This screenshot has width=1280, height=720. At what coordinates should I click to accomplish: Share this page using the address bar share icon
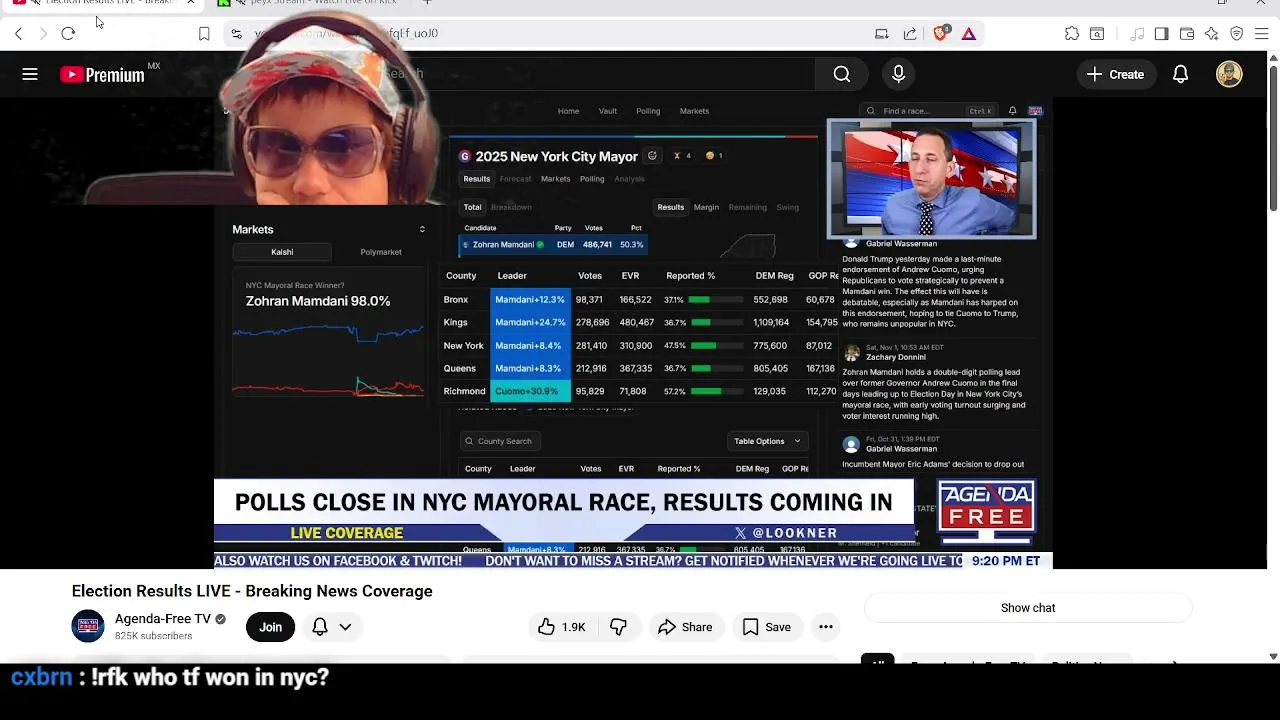tap(910, 33)
